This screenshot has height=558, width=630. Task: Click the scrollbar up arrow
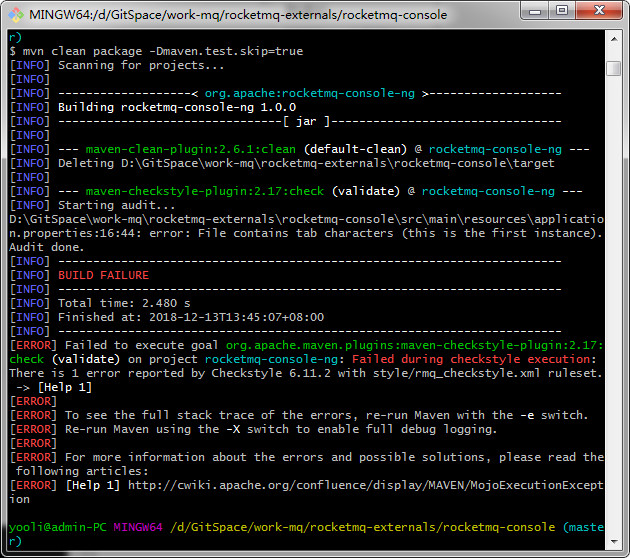pos(614,39)
